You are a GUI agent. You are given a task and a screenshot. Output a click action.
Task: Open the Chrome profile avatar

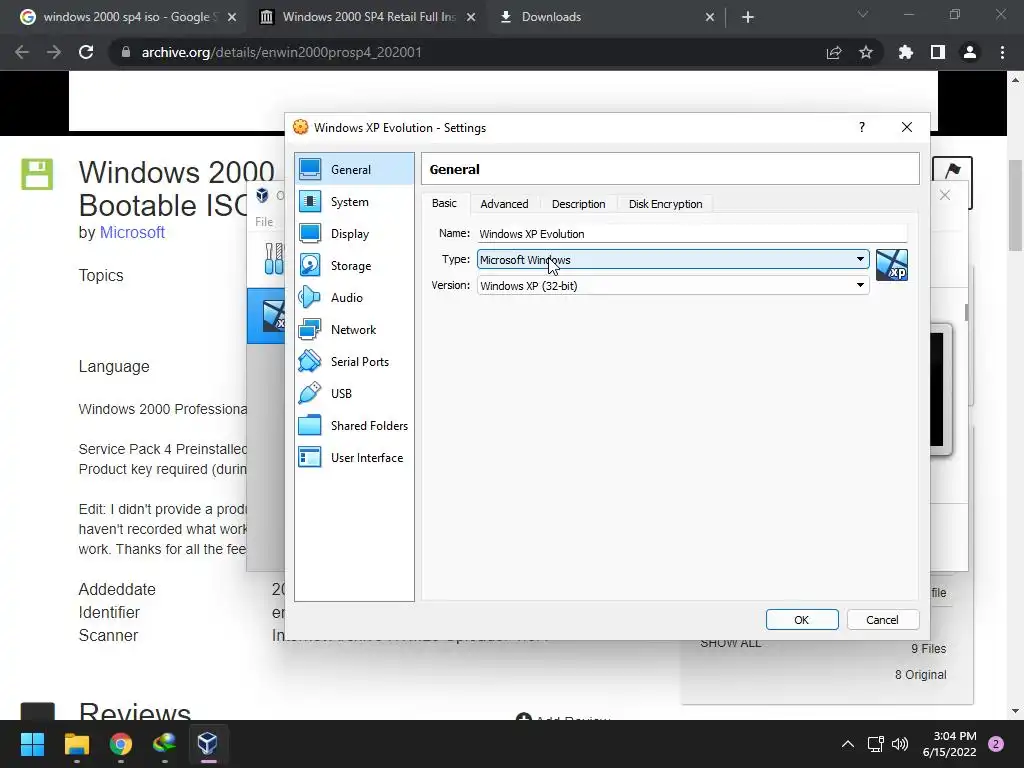coord(970,52)
